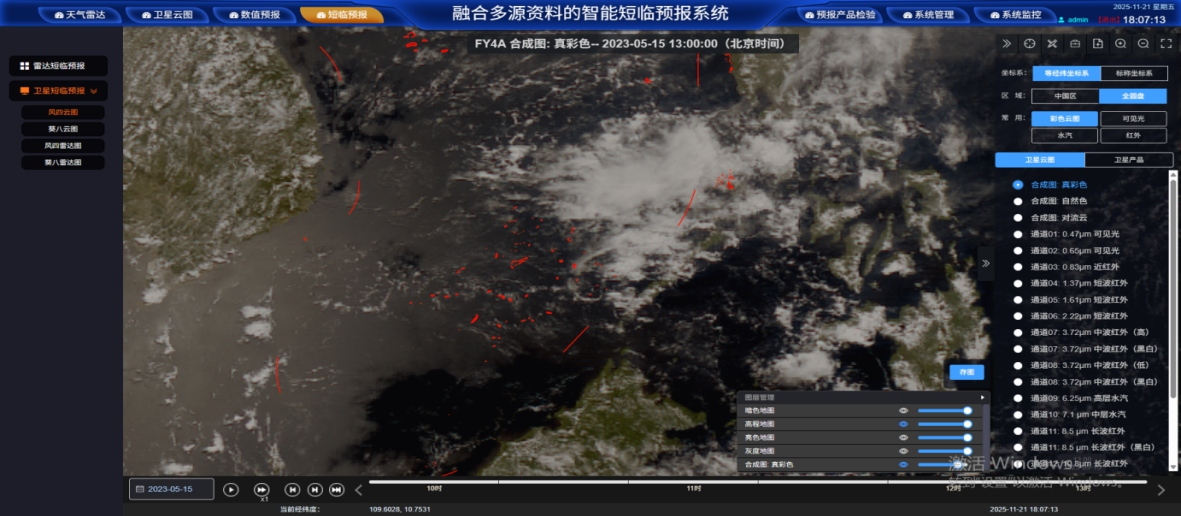The image size is (1181, 516).
Task: Click the calendar icon in the date field
Action: [140, 490]
